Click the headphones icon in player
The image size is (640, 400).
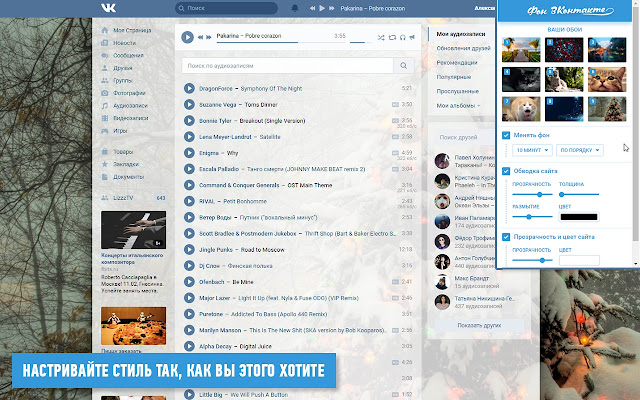pyautogui.click(x=402, y=38)
